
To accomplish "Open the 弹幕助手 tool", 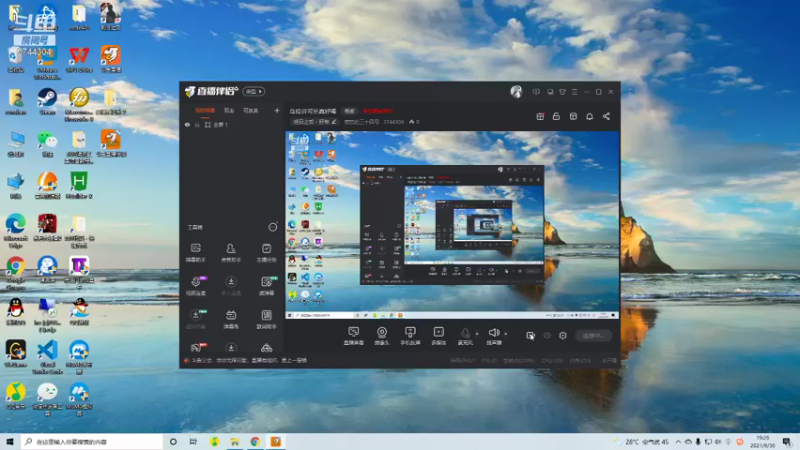I will [196, 252].
